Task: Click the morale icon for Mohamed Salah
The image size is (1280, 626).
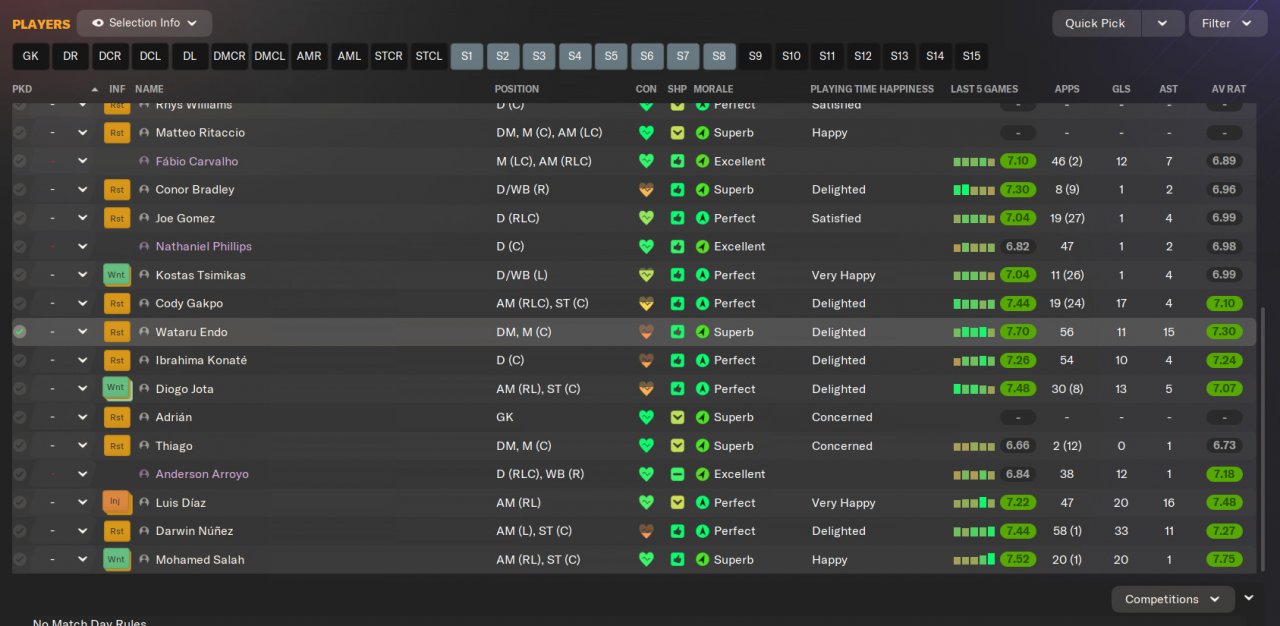Action: click(x=702, y=560)
